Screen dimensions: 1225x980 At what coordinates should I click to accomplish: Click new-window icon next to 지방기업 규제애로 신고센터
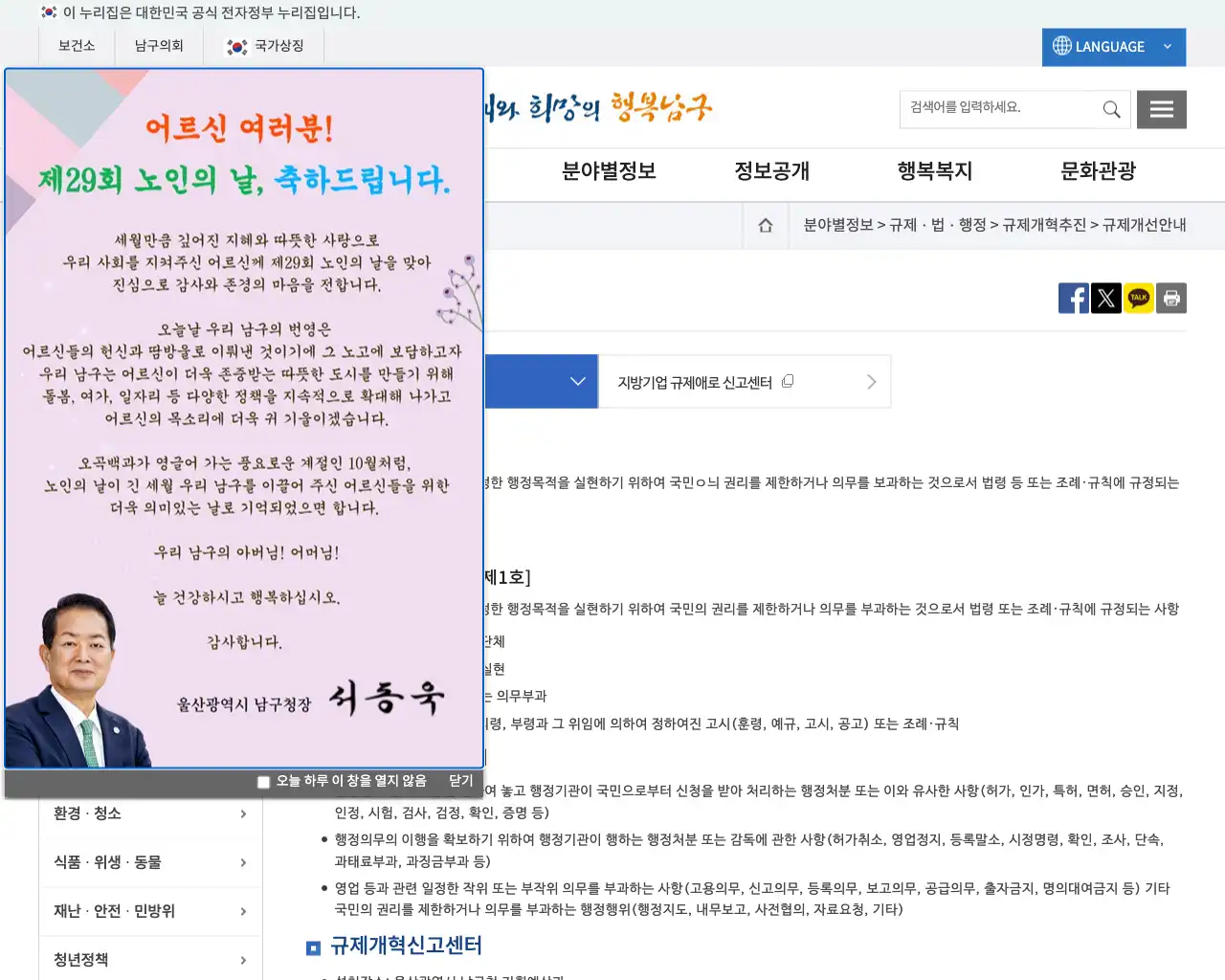(x=788, y=381)
